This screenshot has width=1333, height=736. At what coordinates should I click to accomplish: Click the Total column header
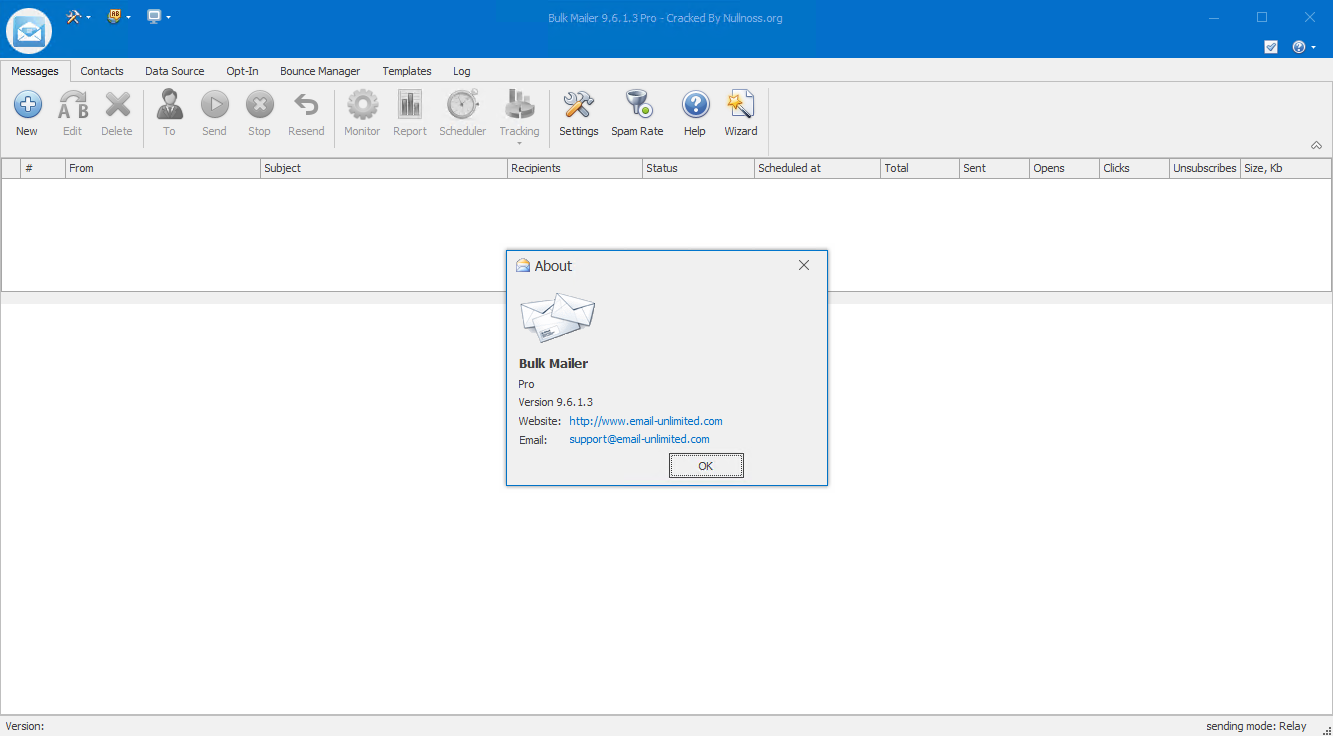coord(920,168)
